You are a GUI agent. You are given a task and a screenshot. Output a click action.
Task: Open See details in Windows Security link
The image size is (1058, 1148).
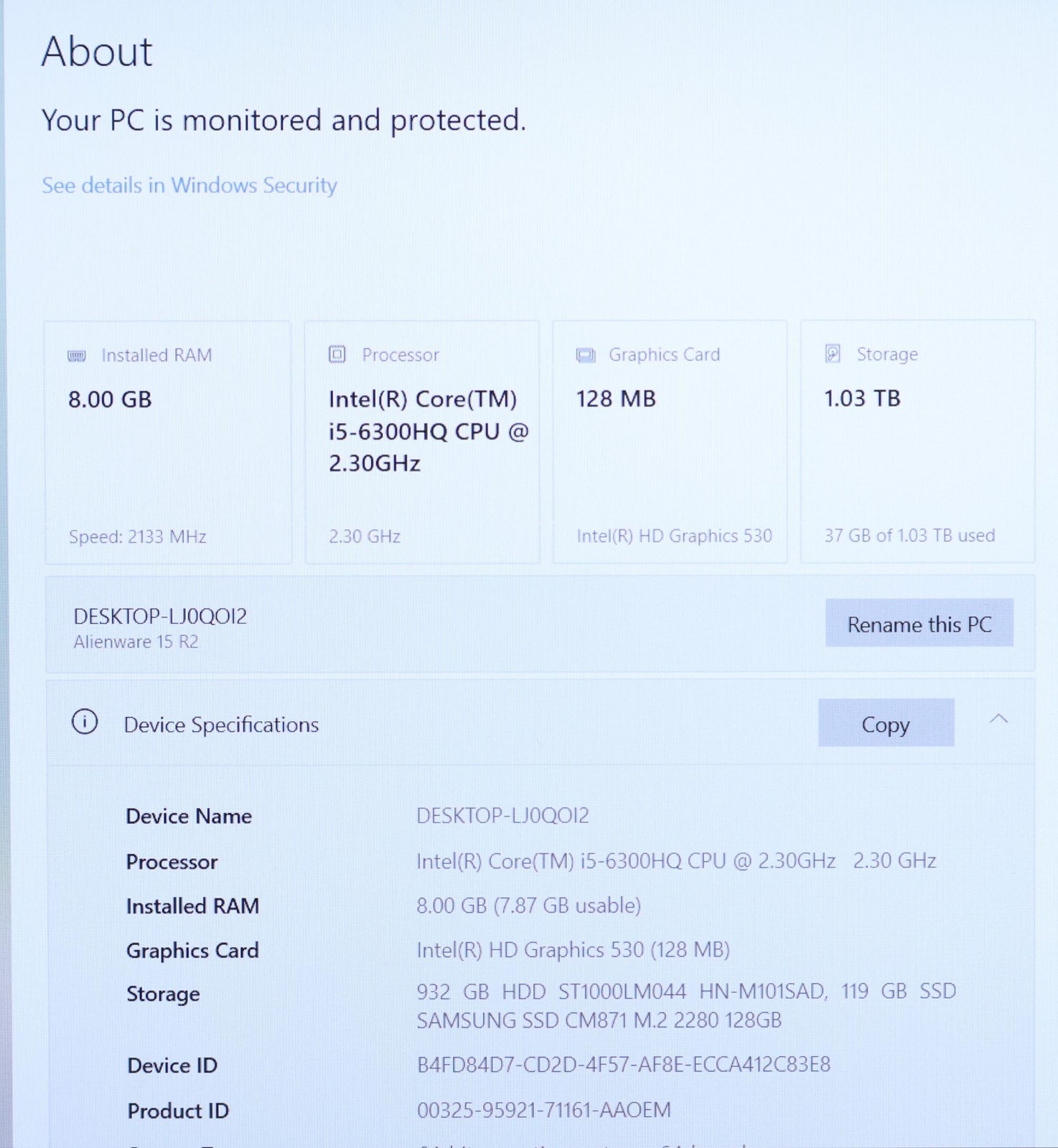pyautogui.click(x=189, y=185)
